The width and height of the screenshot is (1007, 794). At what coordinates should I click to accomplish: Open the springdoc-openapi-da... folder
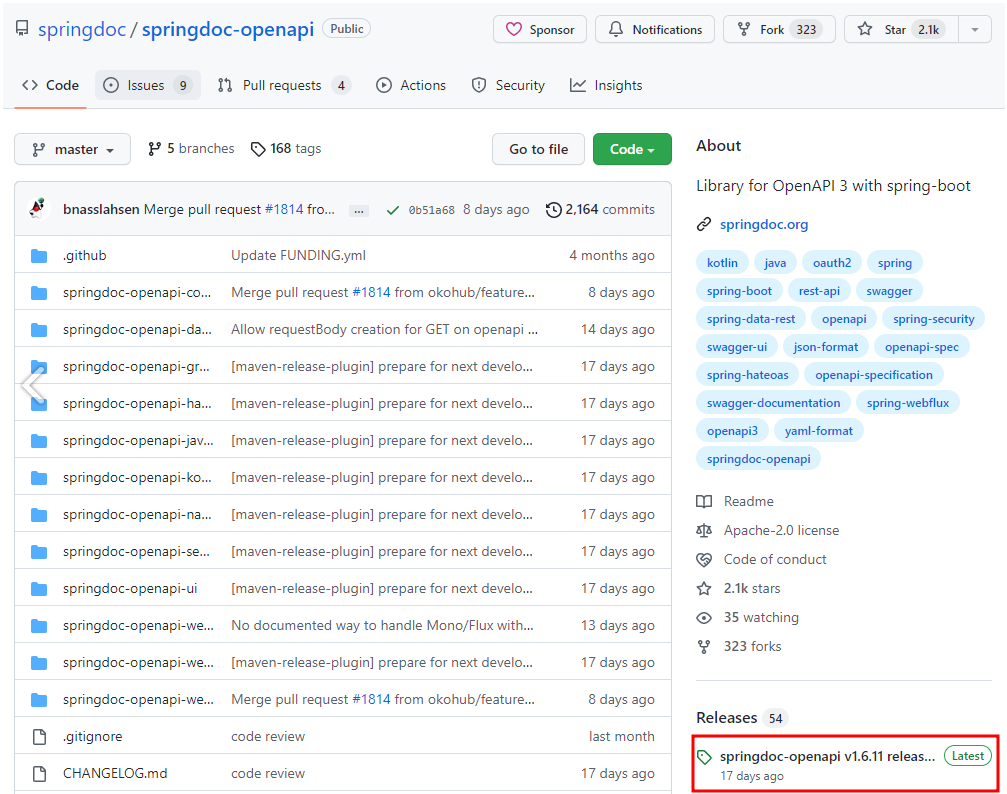[x=137, y=330]
